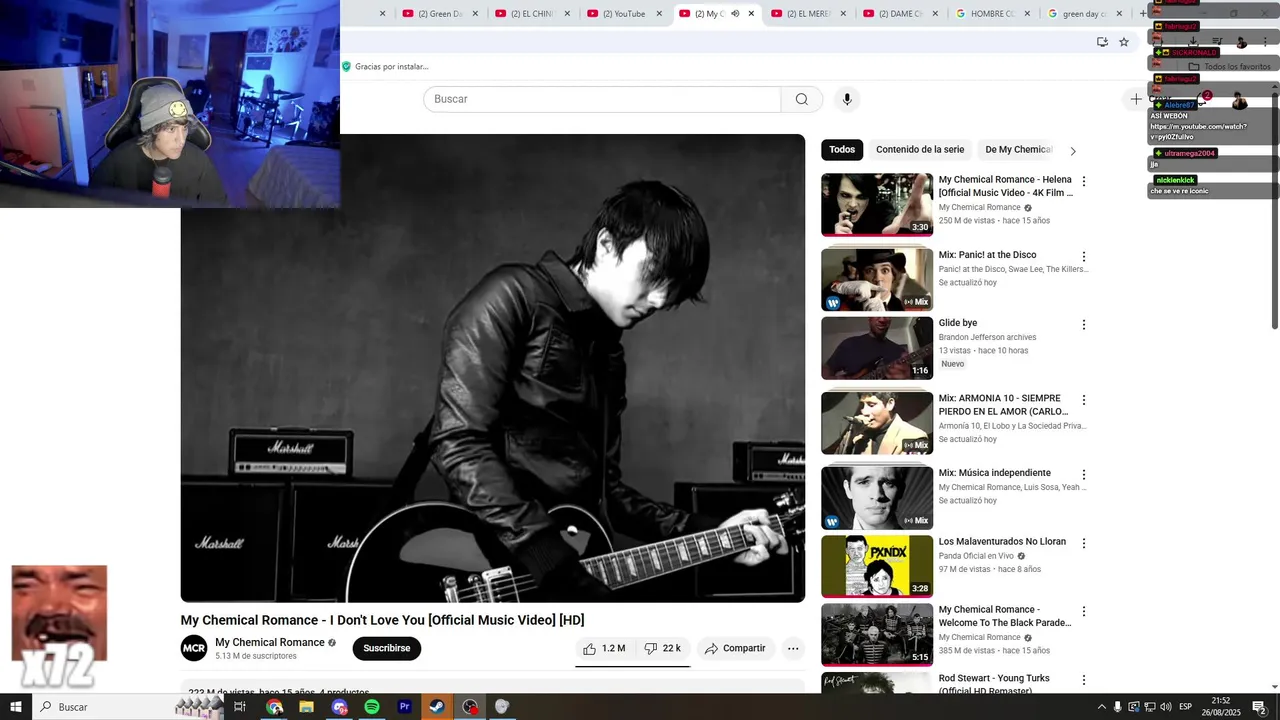Bookmark this page with the star icon
1280x720 pixels.
pos(1124,42)
